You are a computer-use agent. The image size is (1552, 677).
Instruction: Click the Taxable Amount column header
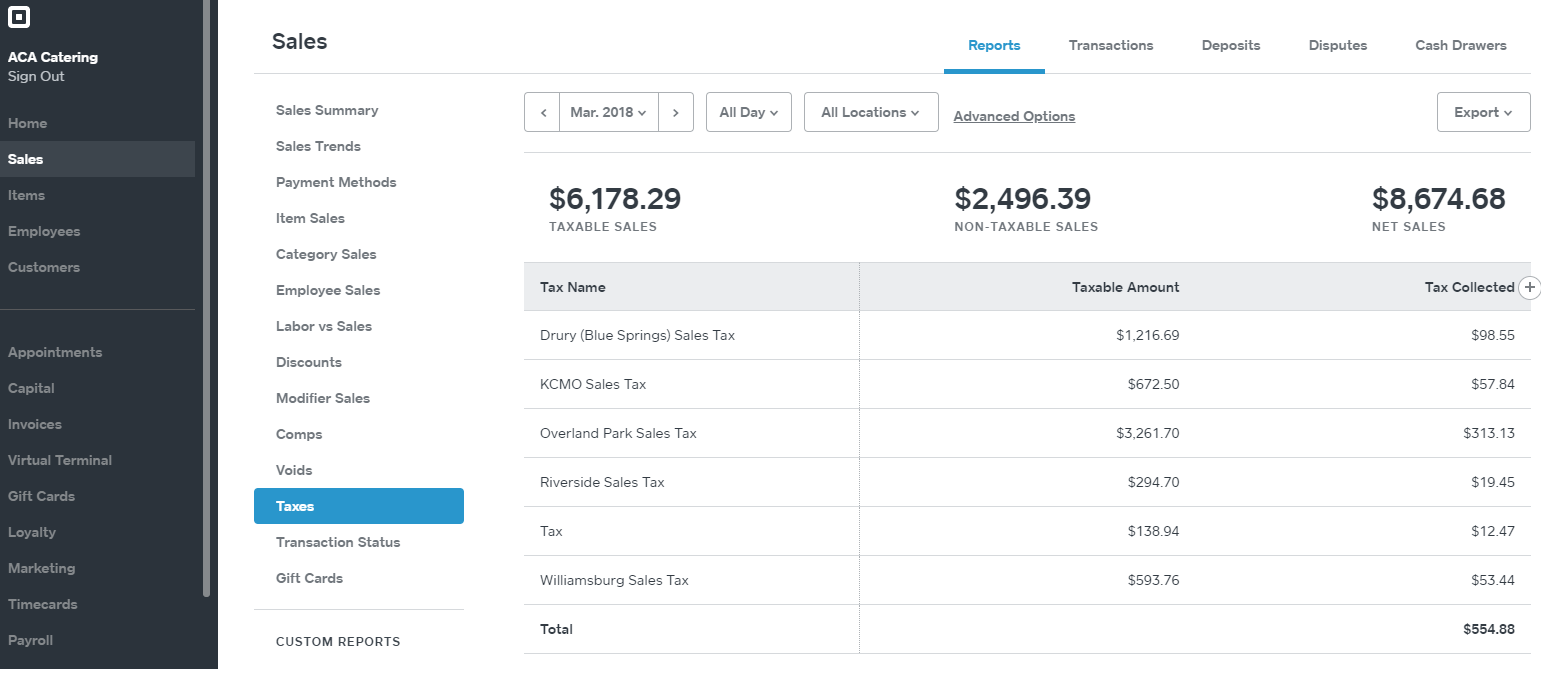[x=1125, y=287]
